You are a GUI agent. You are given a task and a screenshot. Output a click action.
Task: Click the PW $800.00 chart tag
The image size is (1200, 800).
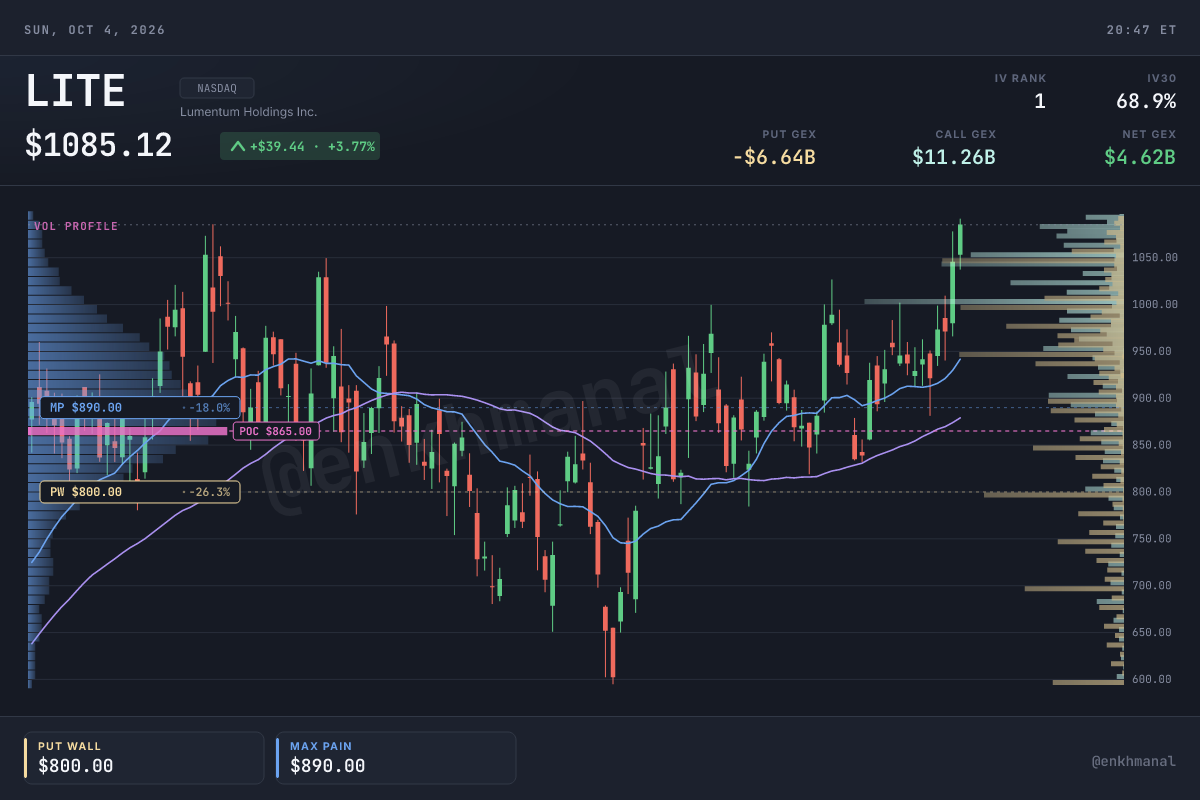[x=139, y=491]
